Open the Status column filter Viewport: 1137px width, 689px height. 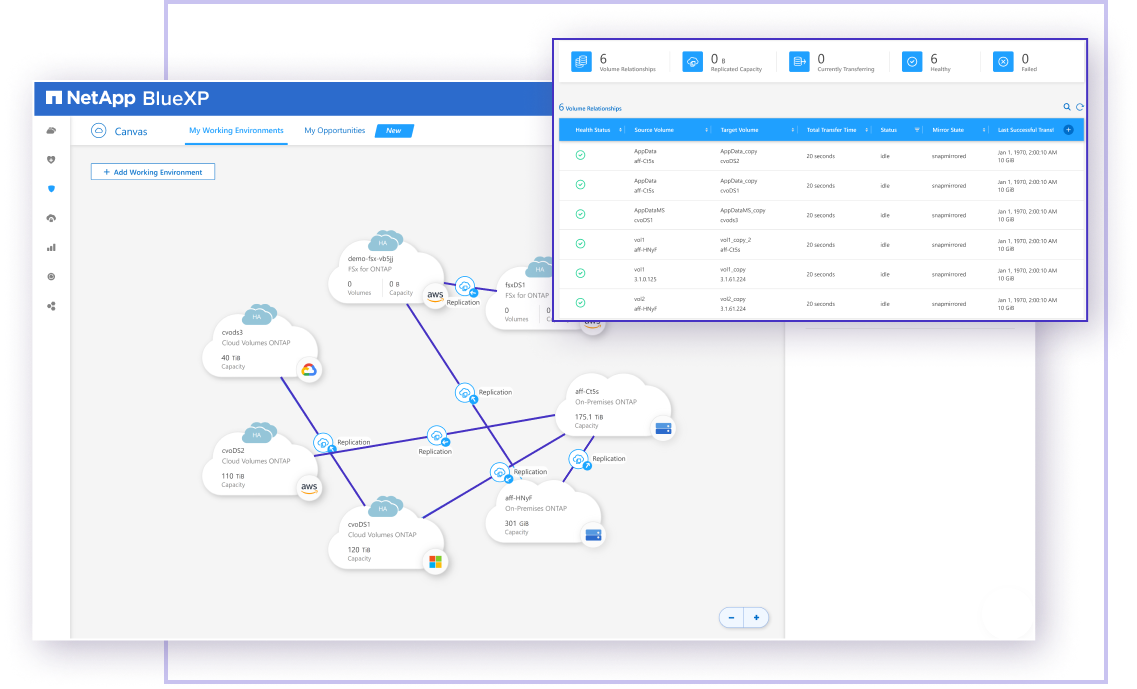tap(917, 130)
